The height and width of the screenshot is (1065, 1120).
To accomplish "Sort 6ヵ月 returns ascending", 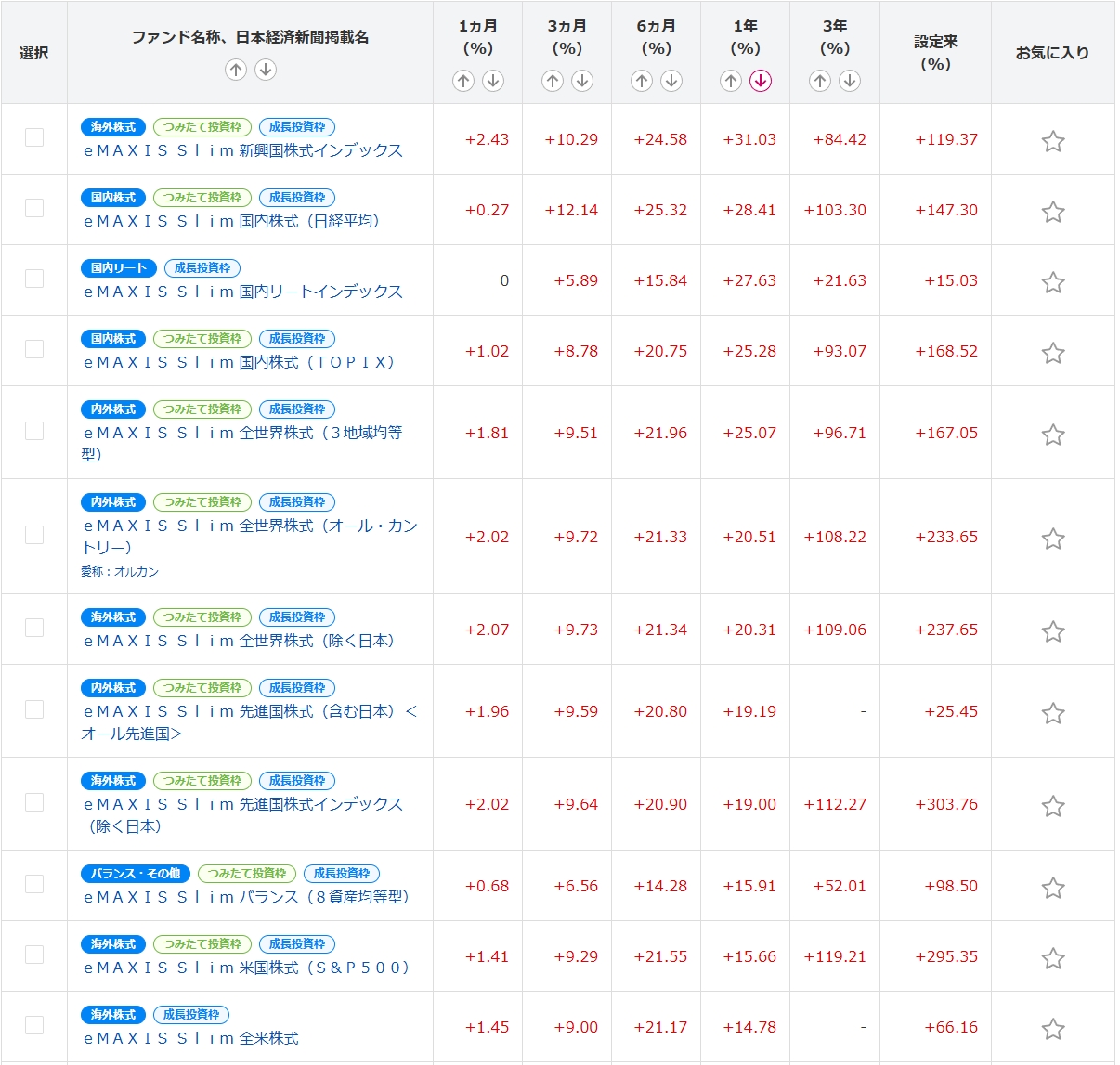I will point(642,81).
